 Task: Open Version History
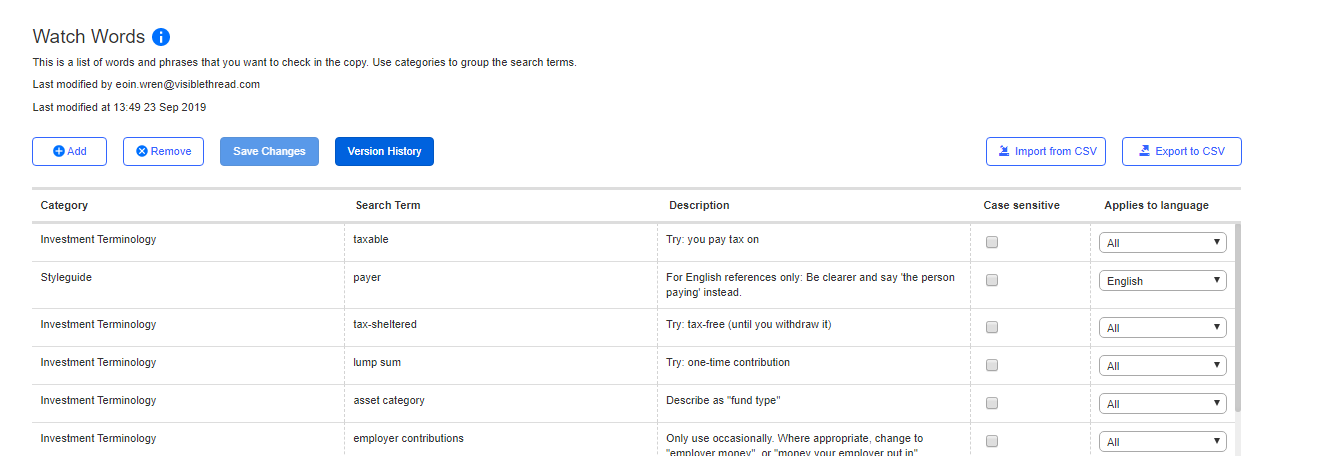[x=384, y=151]
